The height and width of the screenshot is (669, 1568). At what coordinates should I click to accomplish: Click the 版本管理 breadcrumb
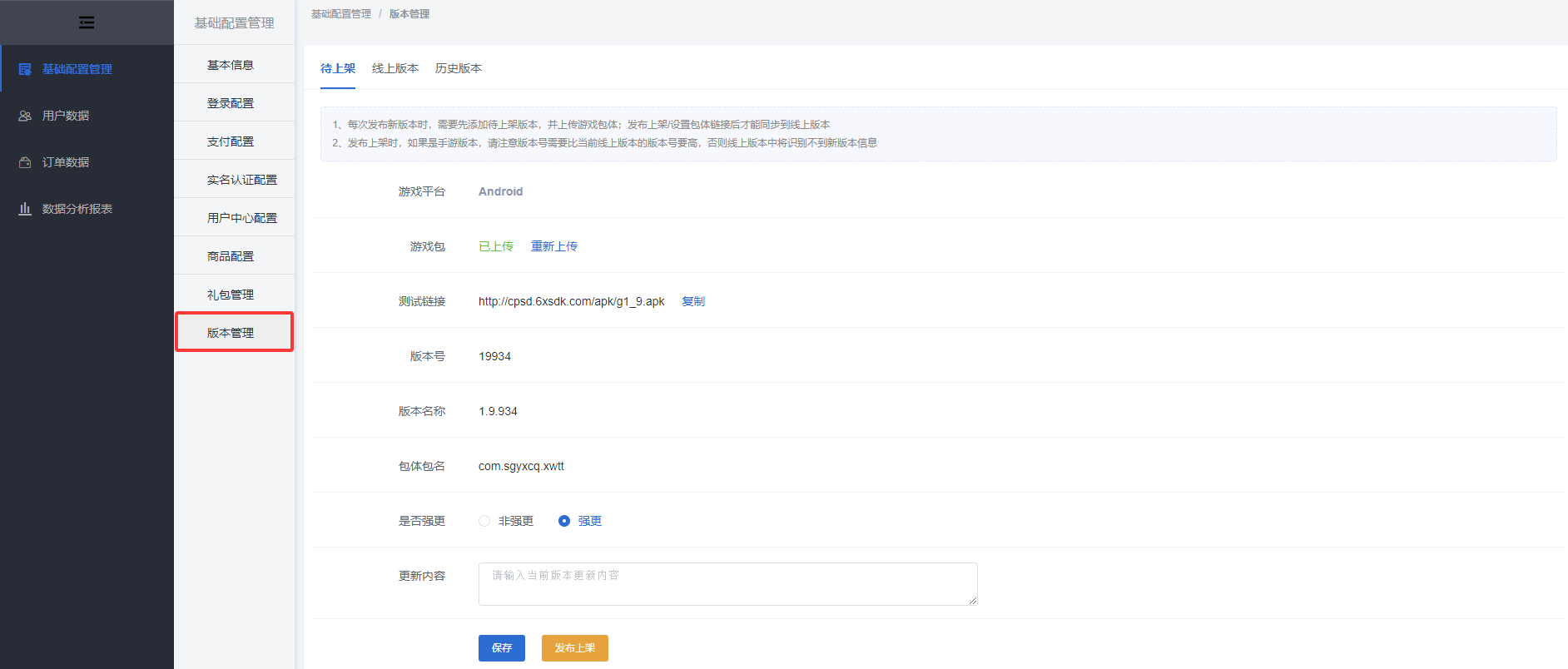(x=409, y=14)
